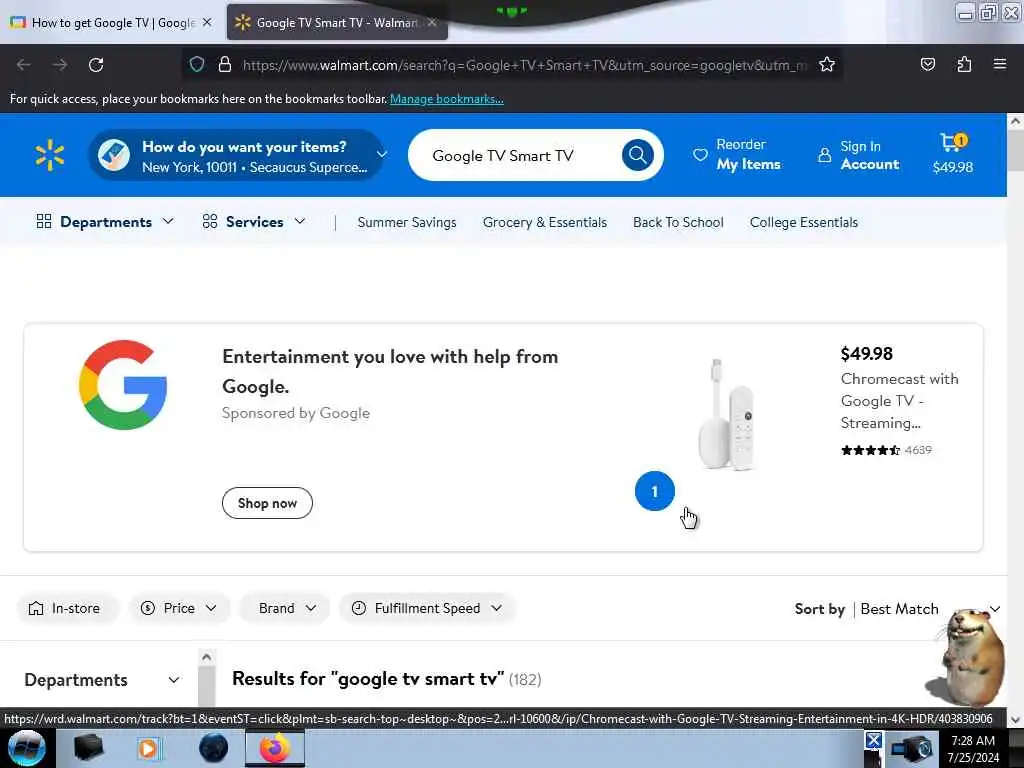Open the shopping cart showing $49.98
This screenshot has width=1024, height=768.
tap(953, 154)
